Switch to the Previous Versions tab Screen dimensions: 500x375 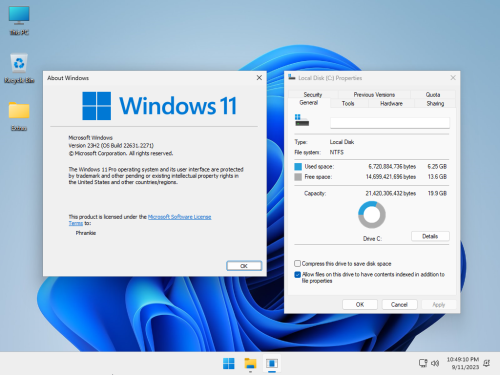pos(374,95)
